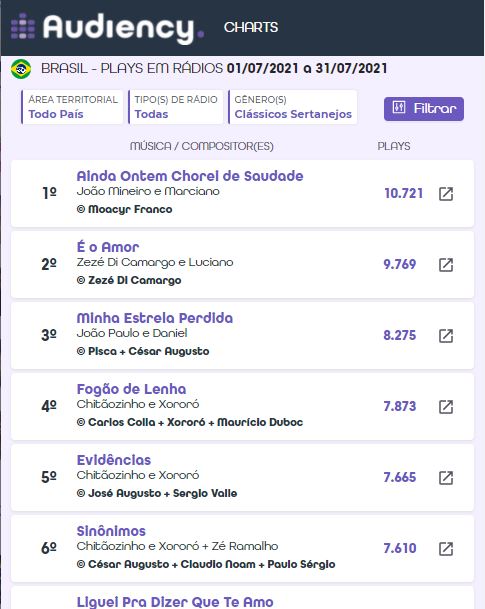
Task: Open external link for Ainda Ontem Chorei de Saudade
Action: [446, 194]
